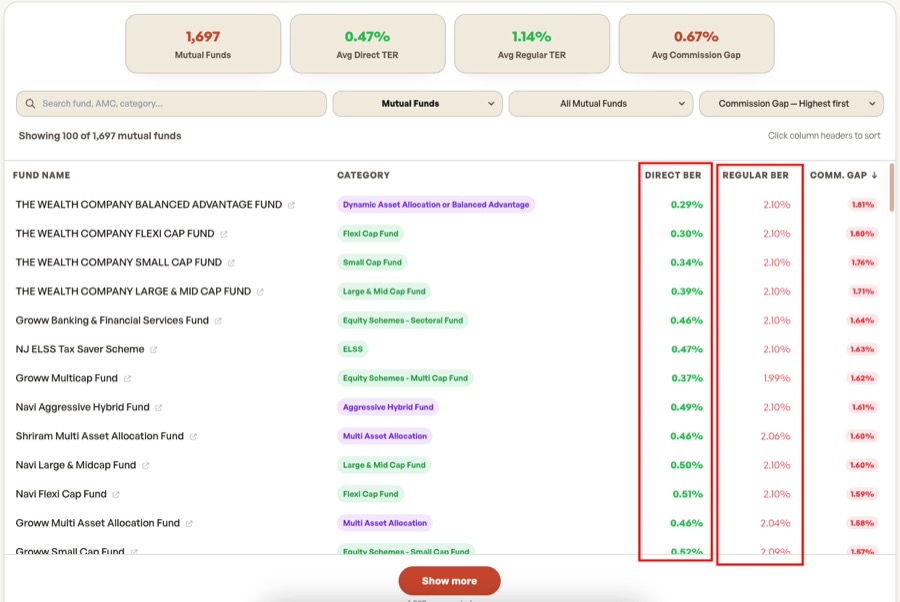The image size is (900, 602).
Task: Open Groww Multi Asset Allocation Fund name
Action: [98, 523]
